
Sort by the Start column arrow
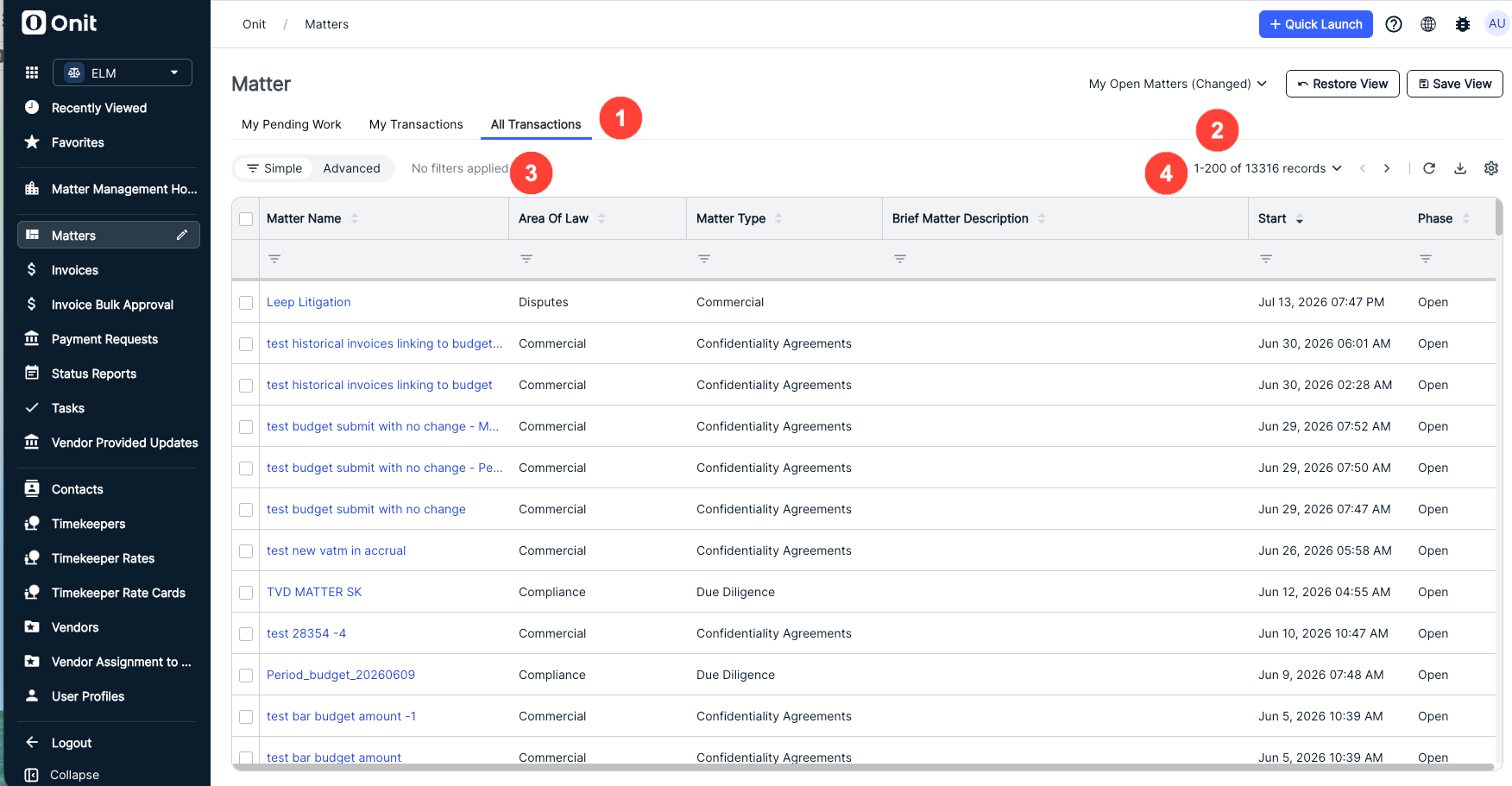click(x=1300, y=219)
